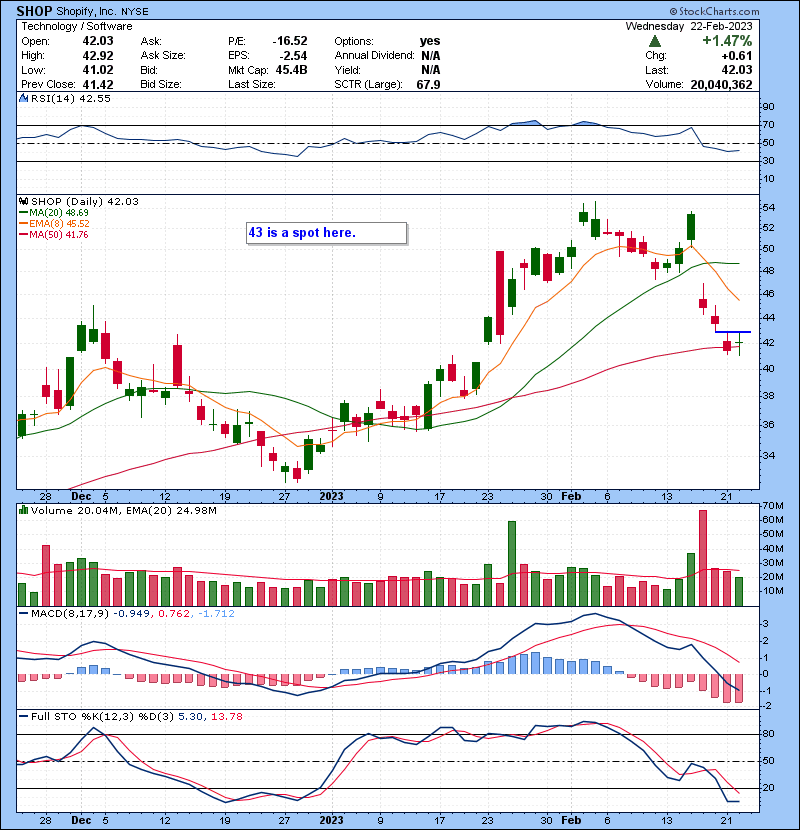Image resolution: width=800 pixels, height=830 pixels.
Task: Click the stochastic %K value 5.30
Action: point(190,717)
